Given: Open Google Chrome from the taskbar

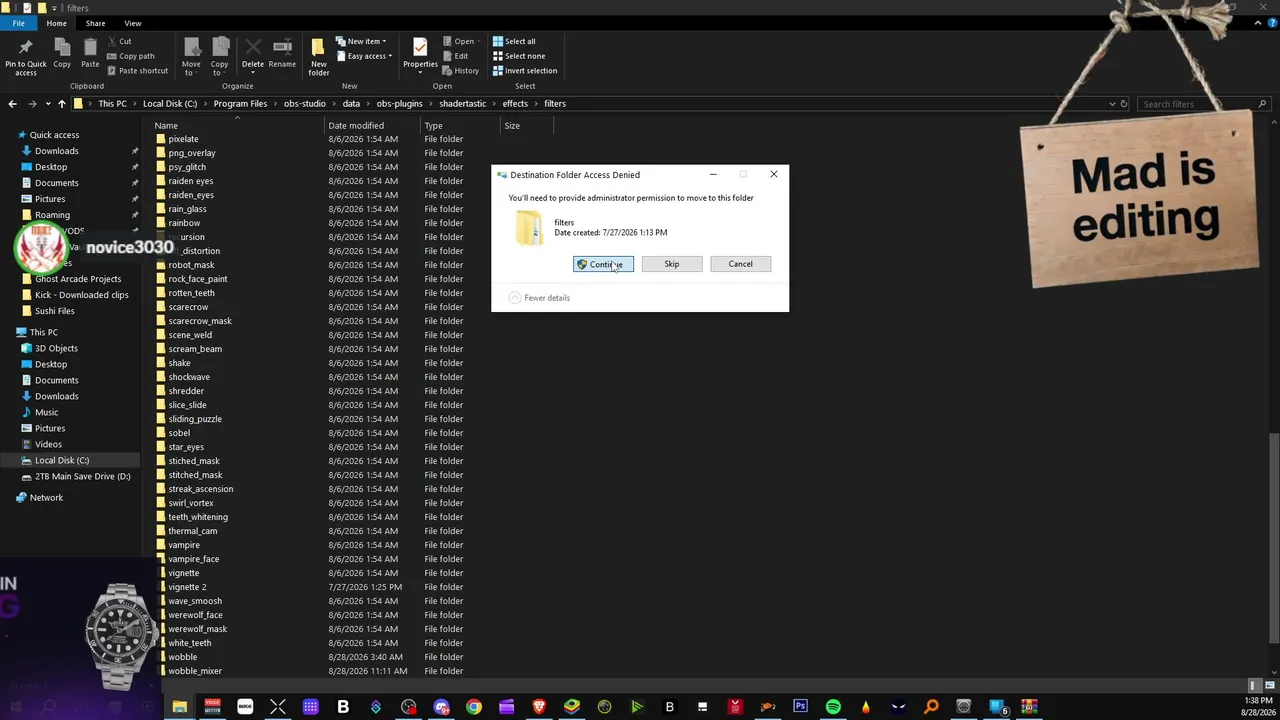Looking at the screenshot, I should [x=474, y=707].
